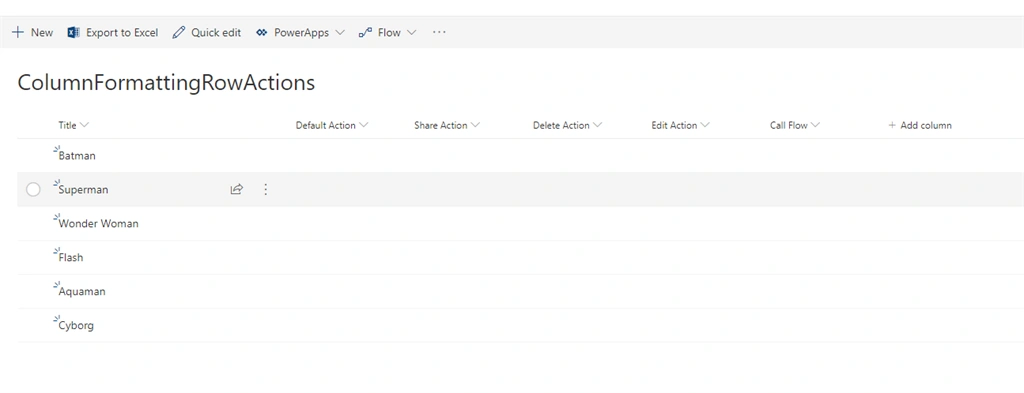Open the Call Flow column dropdown
The height and width of the screenshot is (393, 1024).
click(816, 125)
